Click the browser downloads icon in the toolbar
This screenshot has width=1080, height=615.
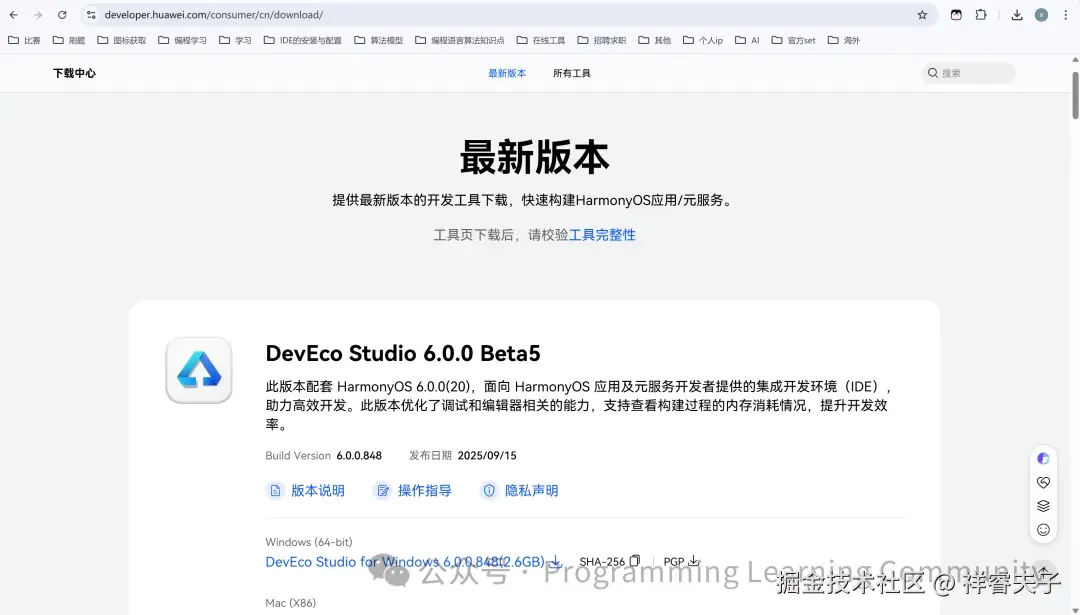[x=1018, y=14]
